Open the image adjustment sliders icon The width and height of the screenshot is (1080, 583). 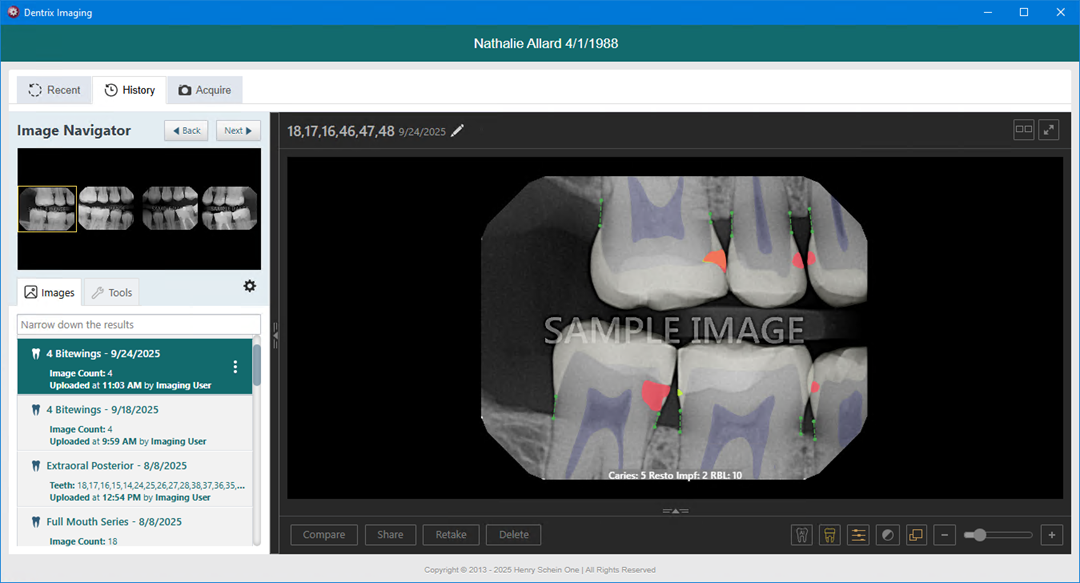pyautogui.click(x=858, y=535)
